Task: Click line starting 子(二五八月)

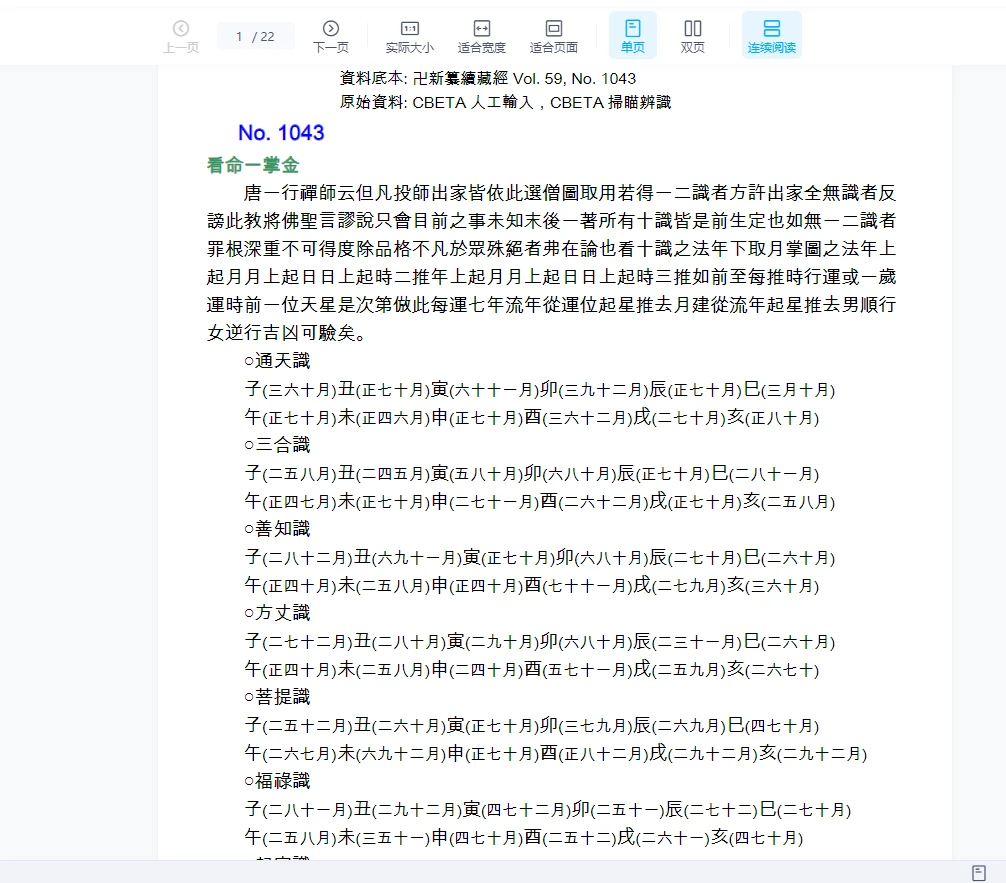Action: 532,473
